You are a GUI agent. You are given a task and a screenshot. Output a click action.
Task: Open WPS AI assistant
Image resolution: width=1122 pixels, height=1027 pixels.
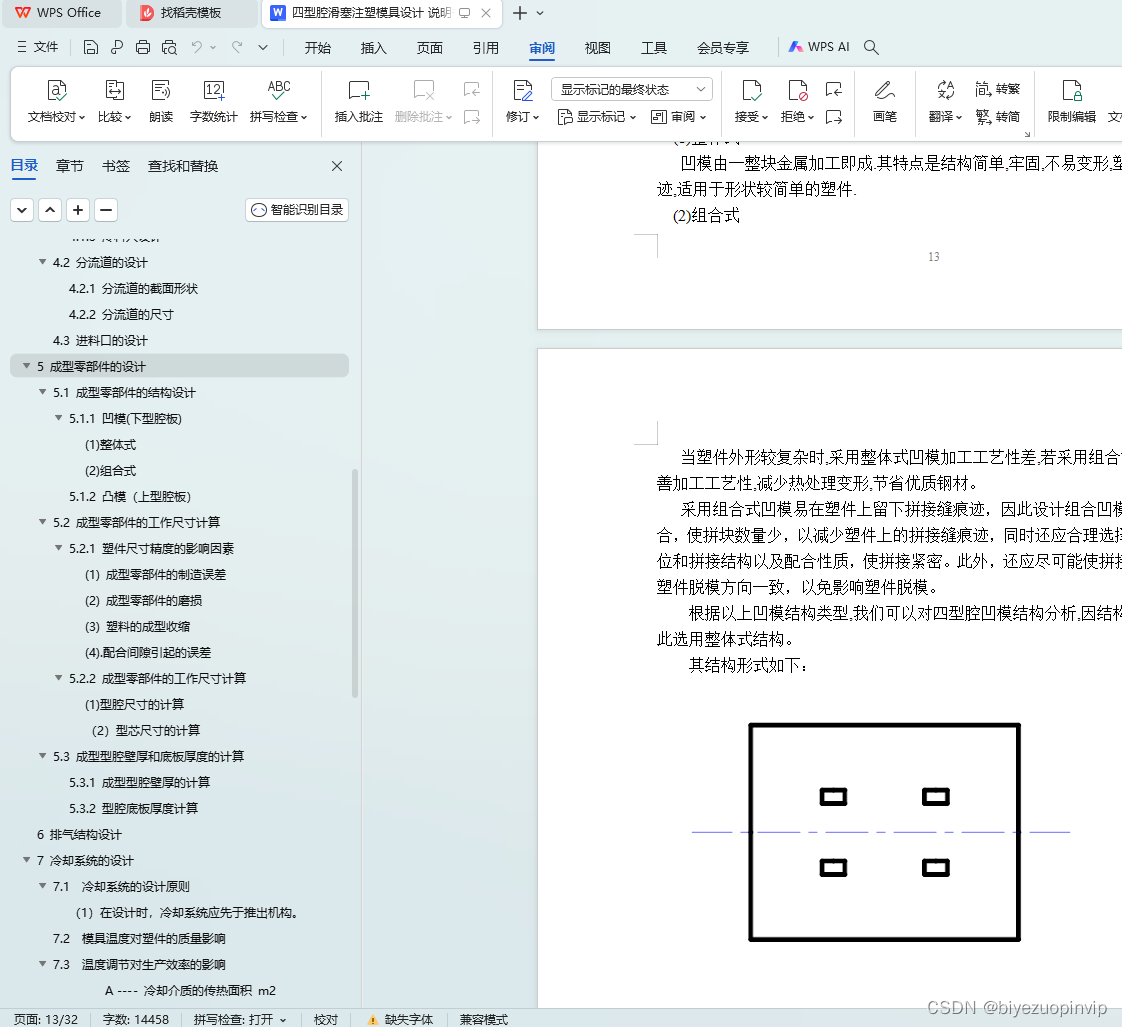coord(819,47)
